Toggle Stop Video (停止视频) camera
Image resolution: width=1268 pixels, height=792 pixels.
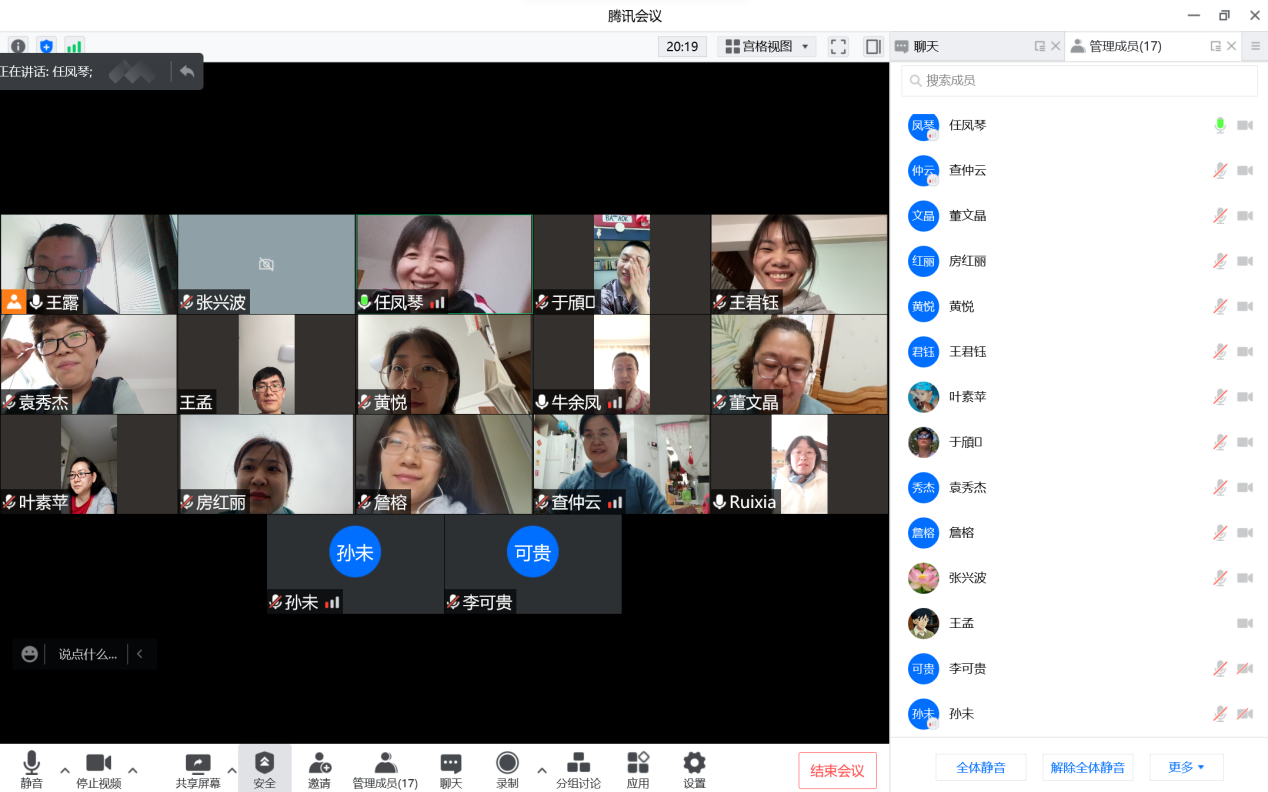[98, 764]
